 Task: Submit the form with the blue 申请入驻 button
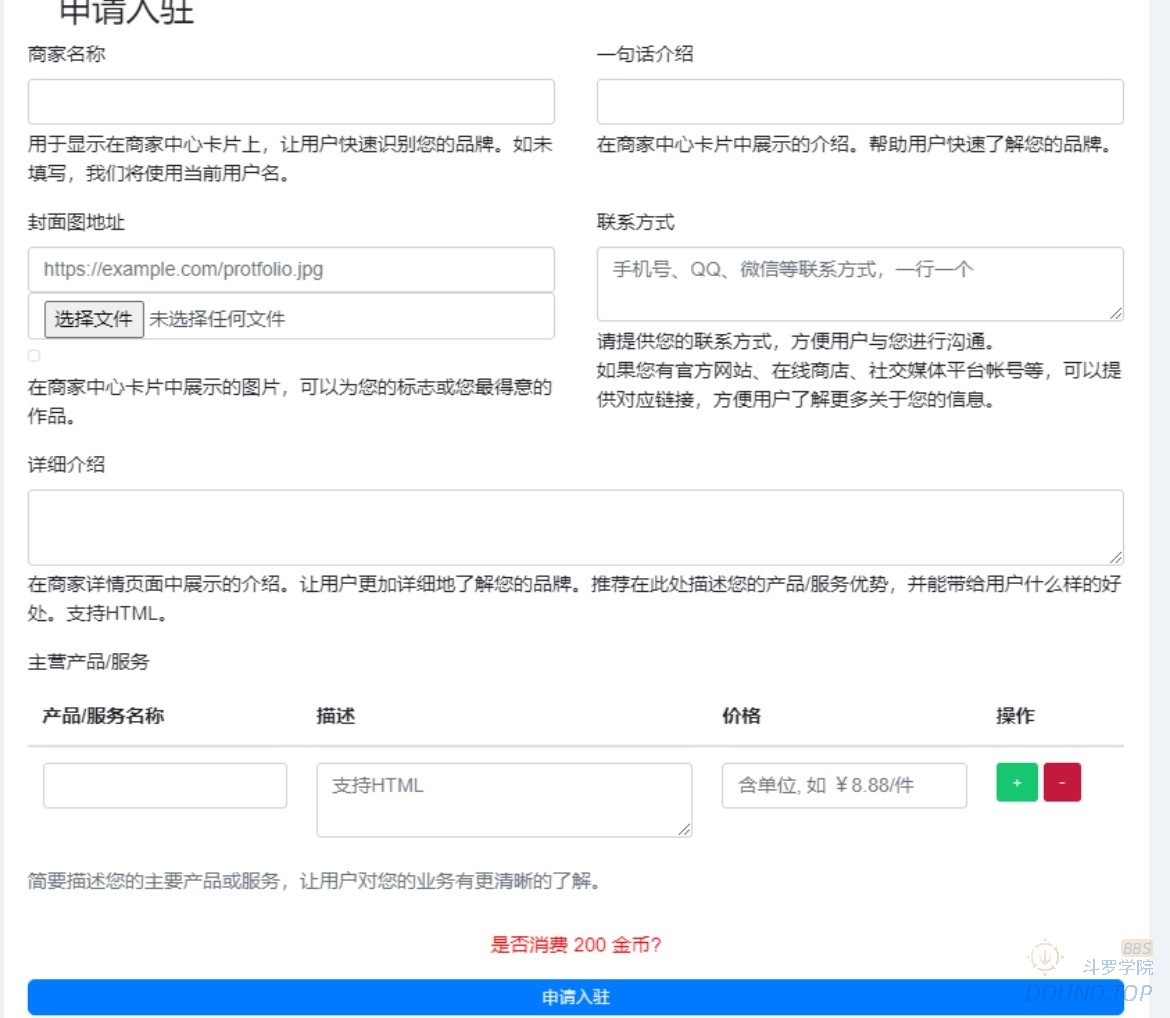[575, 997]
